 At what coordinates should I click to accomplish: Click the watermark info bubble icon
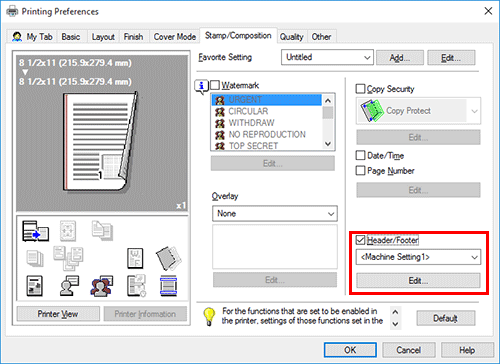[x=201, y=86]
